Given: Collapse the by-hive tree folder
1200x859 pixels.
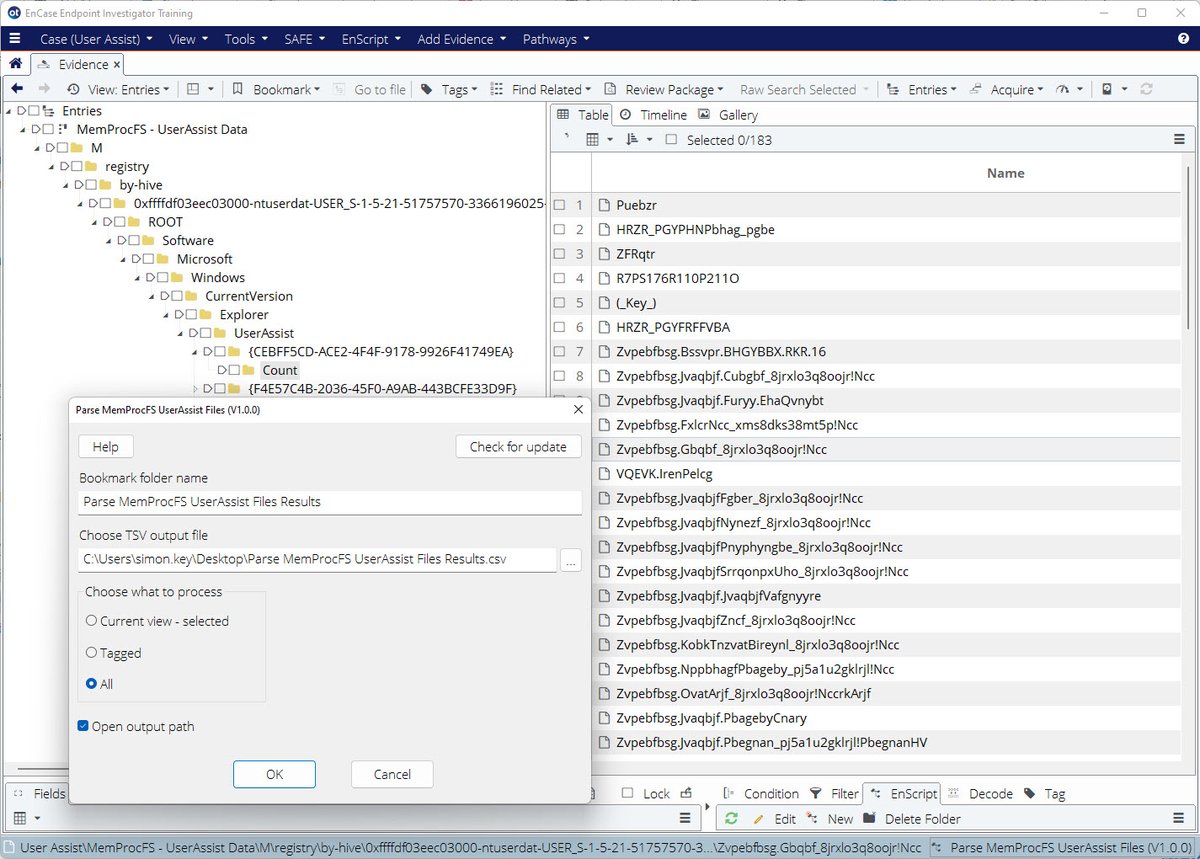Looking at the screenshot, I should (64, 185).
